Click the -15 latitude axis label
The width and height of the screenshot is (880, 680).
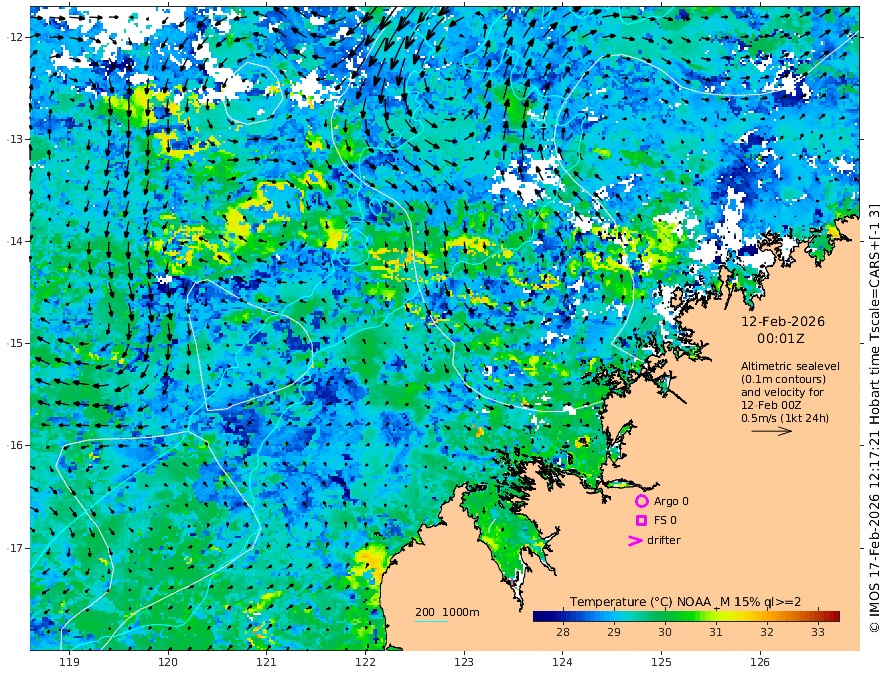click(15, 343)
